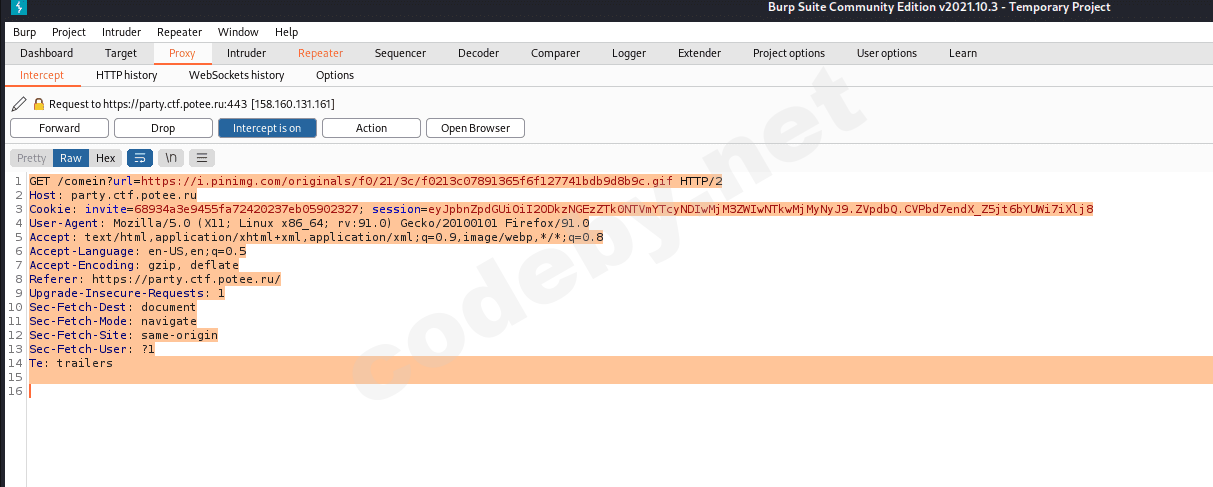Toggle the word wrap view icon

tap(140, 158)
